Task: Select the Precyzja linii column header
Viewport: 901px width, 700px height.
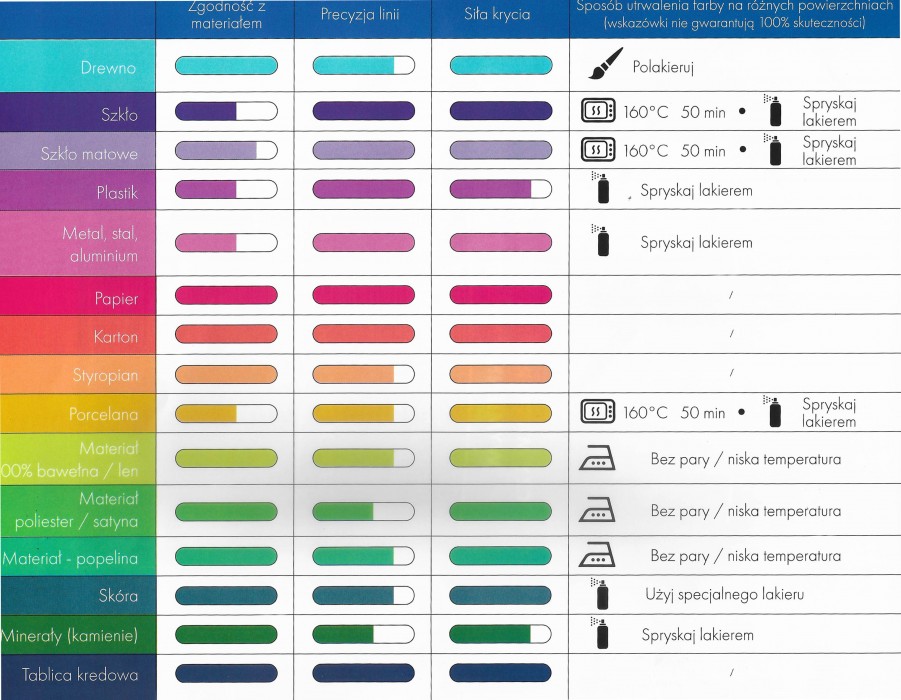Action: 360,14
